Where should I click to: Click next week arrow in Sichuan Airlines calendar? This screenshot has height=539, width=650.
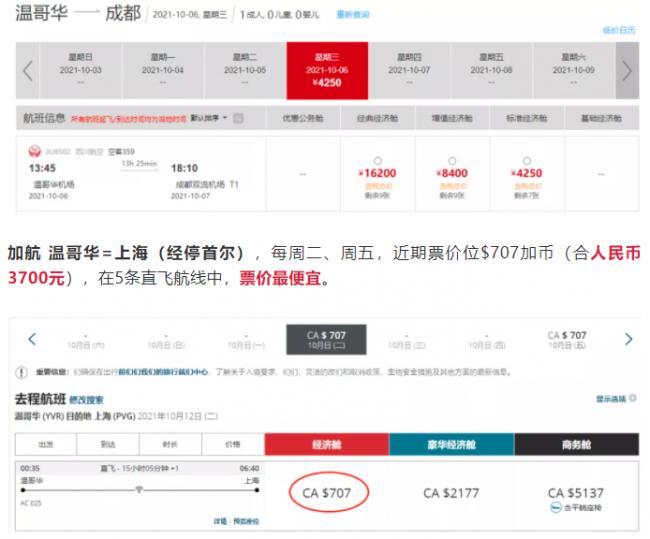(626, 70)
